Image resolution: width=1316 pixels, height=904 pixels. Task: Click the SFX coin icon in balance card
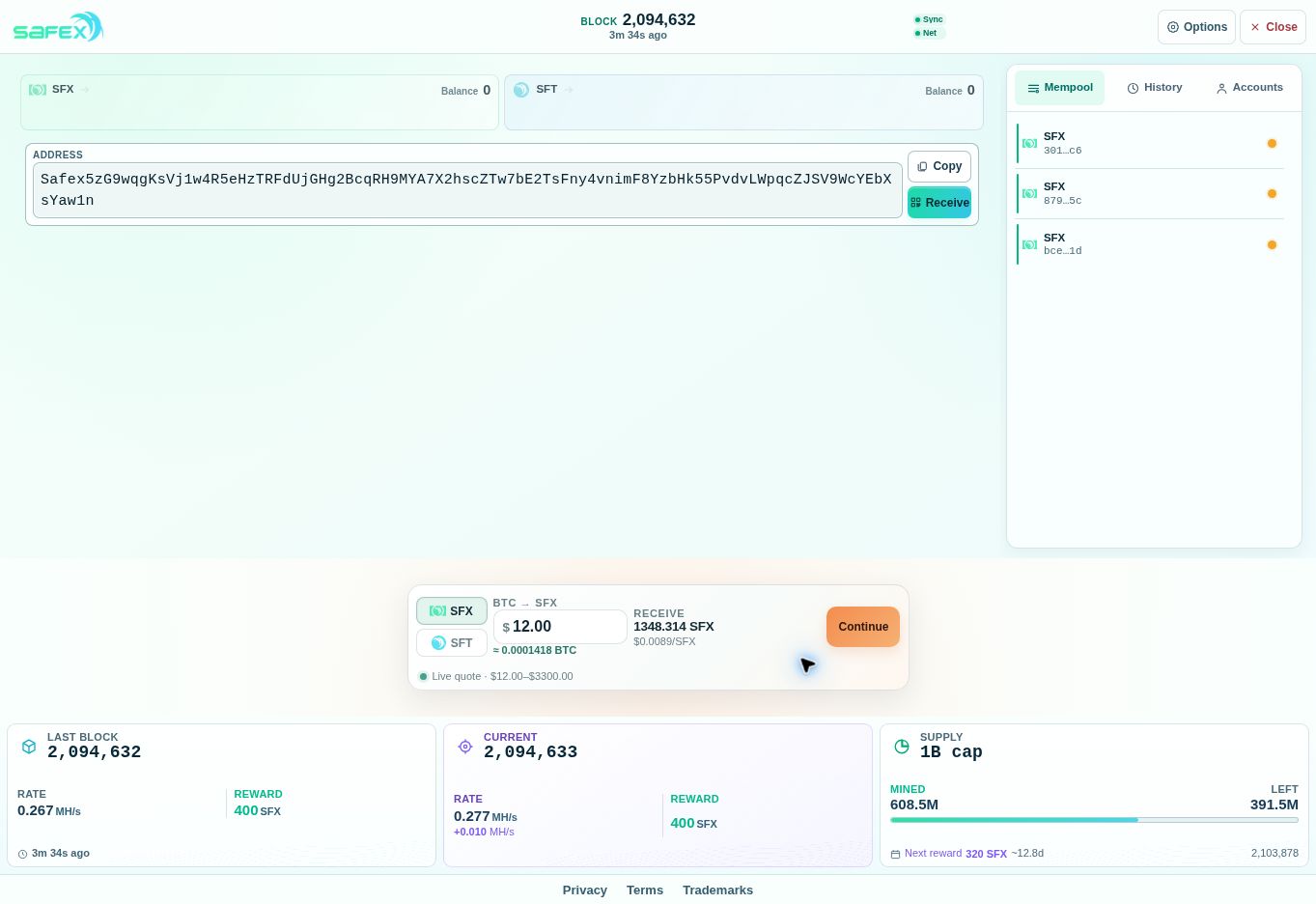tap(38, 90)
